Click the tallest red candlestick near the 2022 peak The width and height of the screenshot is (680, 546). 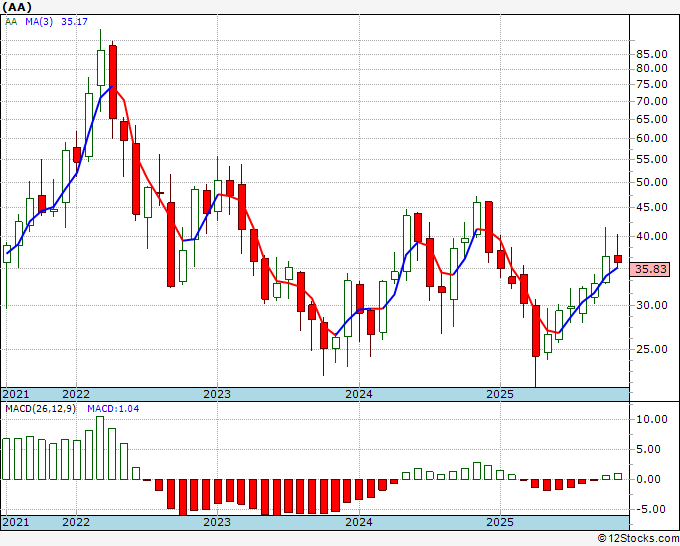pyautogui.click(x=113, y=82)
